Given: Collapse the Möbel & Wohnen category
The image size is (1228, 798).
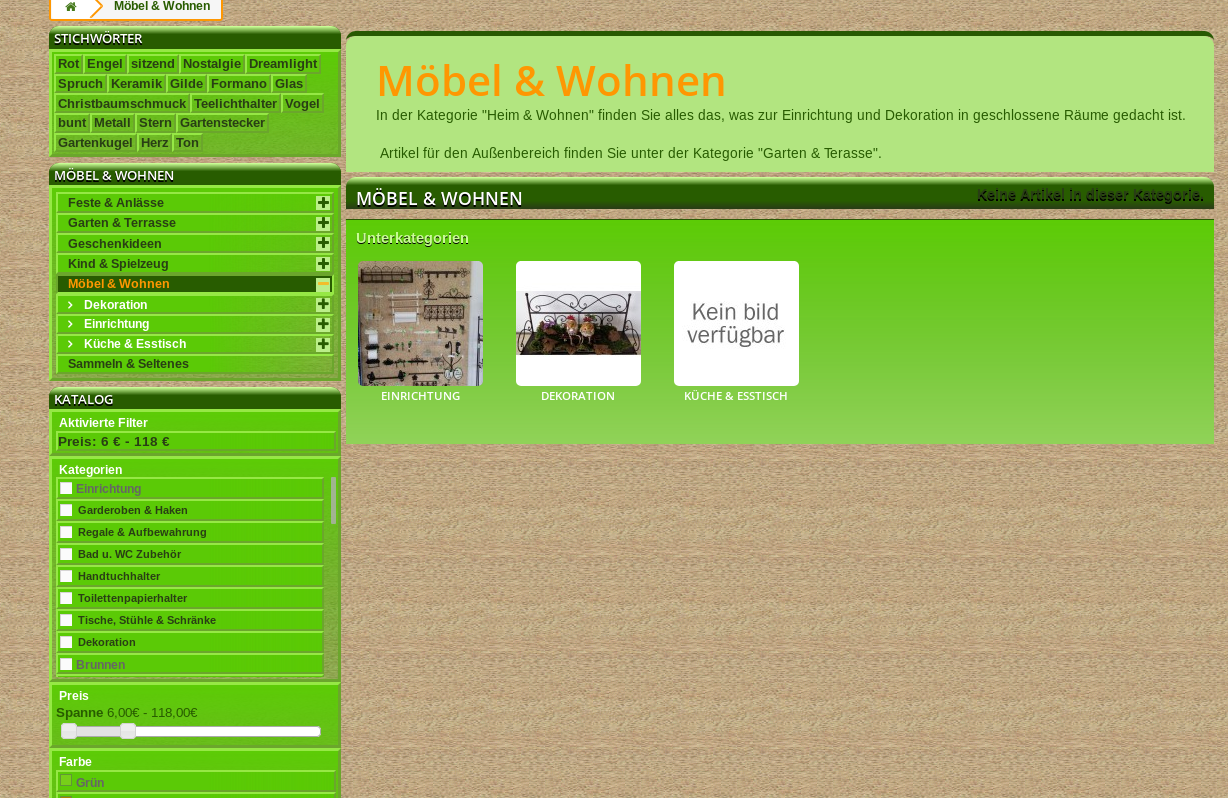Looking at the screenshot, I should click(x=323, y=284).
